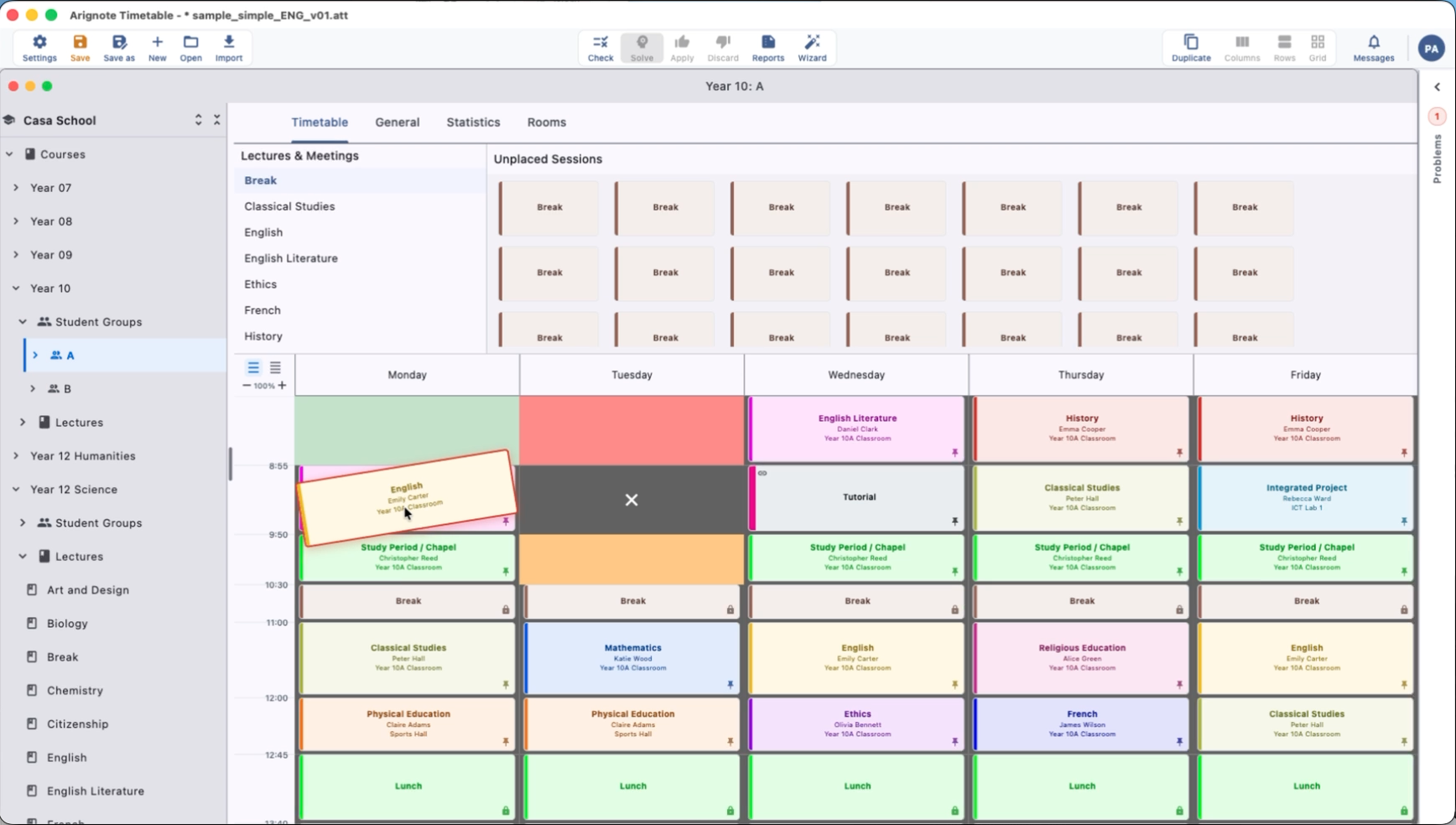Collapse Year 12 Science node
The image size is (1456, 825).
point(16,490)
